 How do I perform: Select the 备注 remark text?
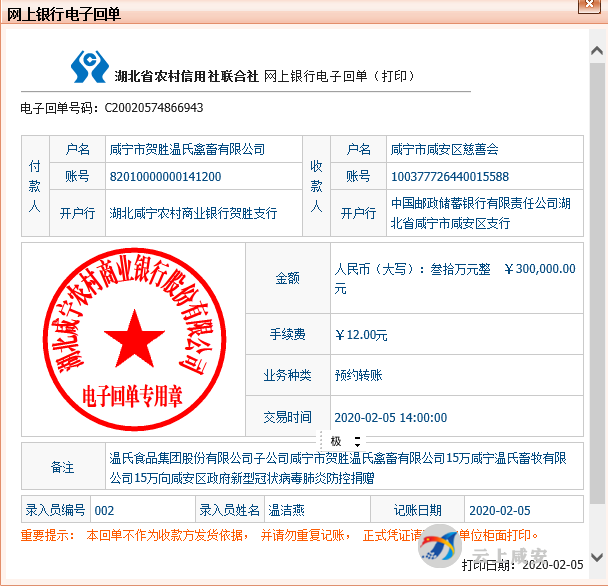click(338, 468)
